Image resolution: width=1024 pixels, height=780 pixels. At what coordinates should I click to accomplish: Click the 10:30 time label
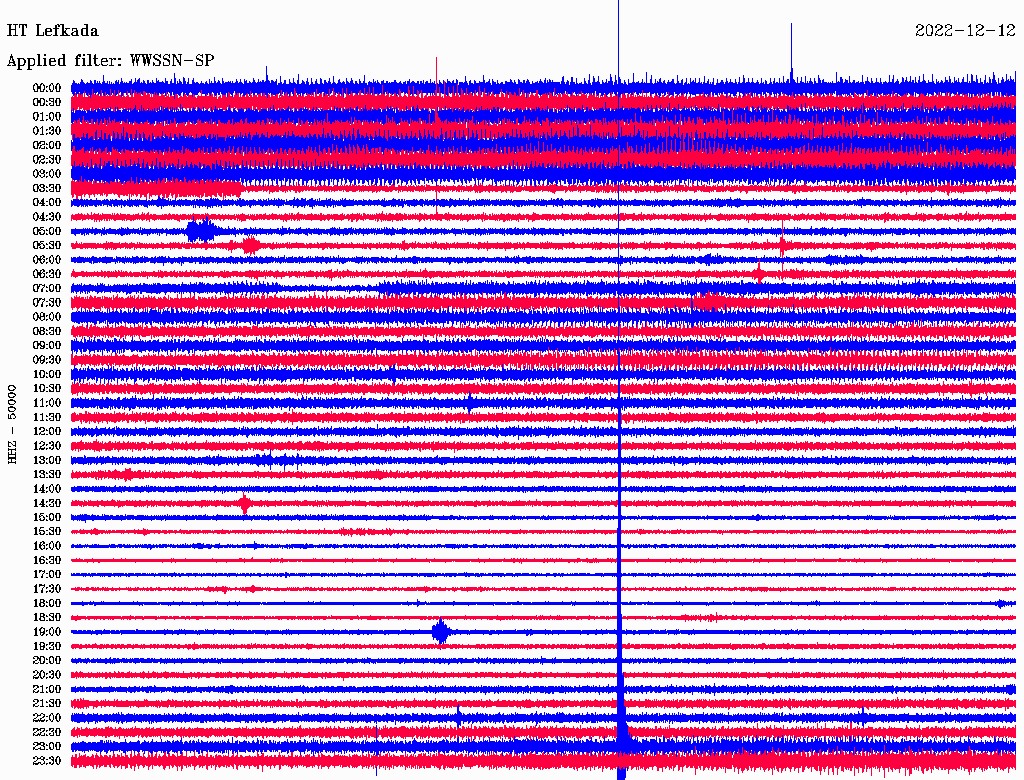(47, 389)
